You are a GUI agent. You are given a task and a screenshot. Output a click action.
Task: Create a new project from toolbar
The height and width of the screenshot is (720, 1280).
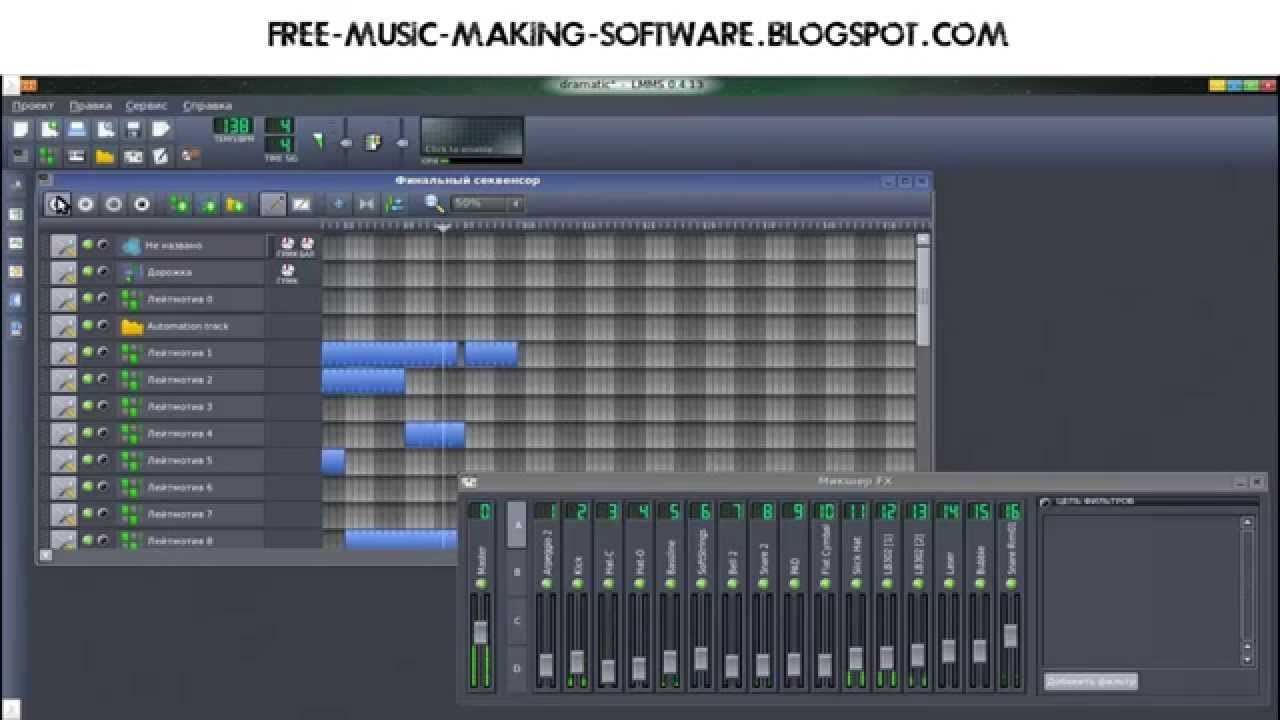[21, 129]
